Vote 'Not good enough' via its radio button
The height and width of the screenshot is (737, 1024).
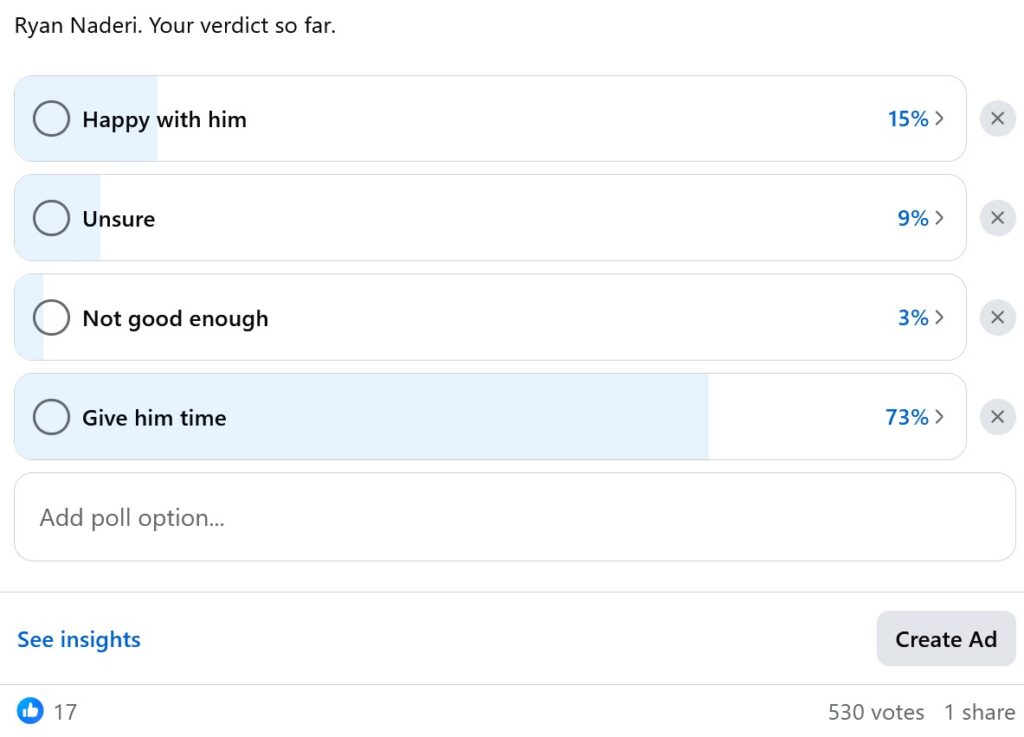[51, 318]
